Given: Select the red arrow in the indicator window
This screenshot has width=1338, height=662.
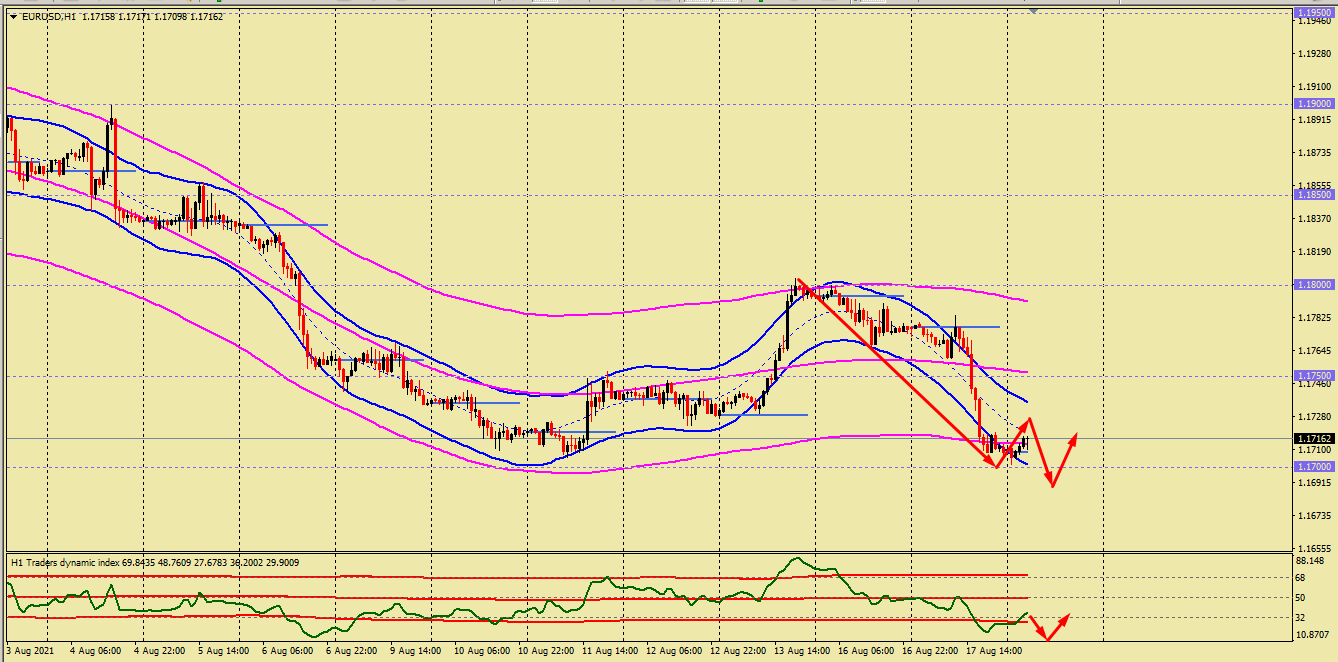Looking at the screenshot, I should click(1050, 628).
